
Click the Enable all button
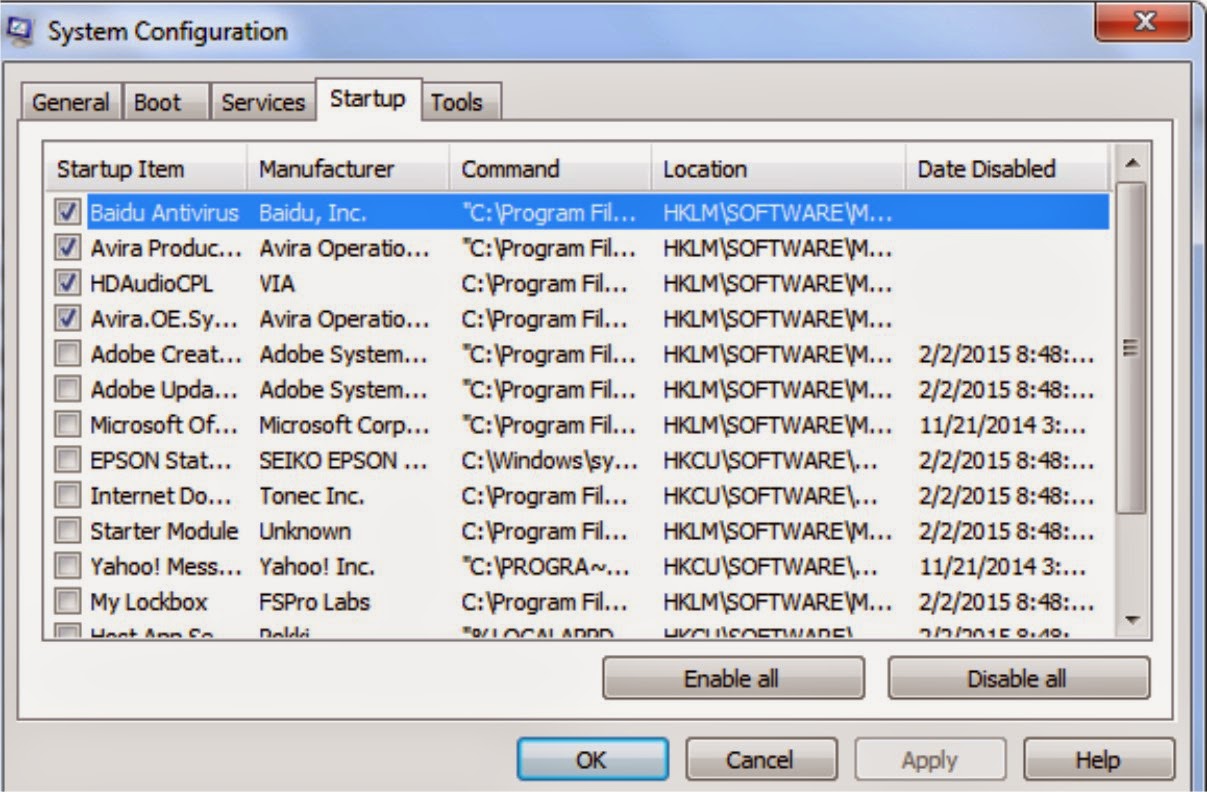tap(733, 679)
